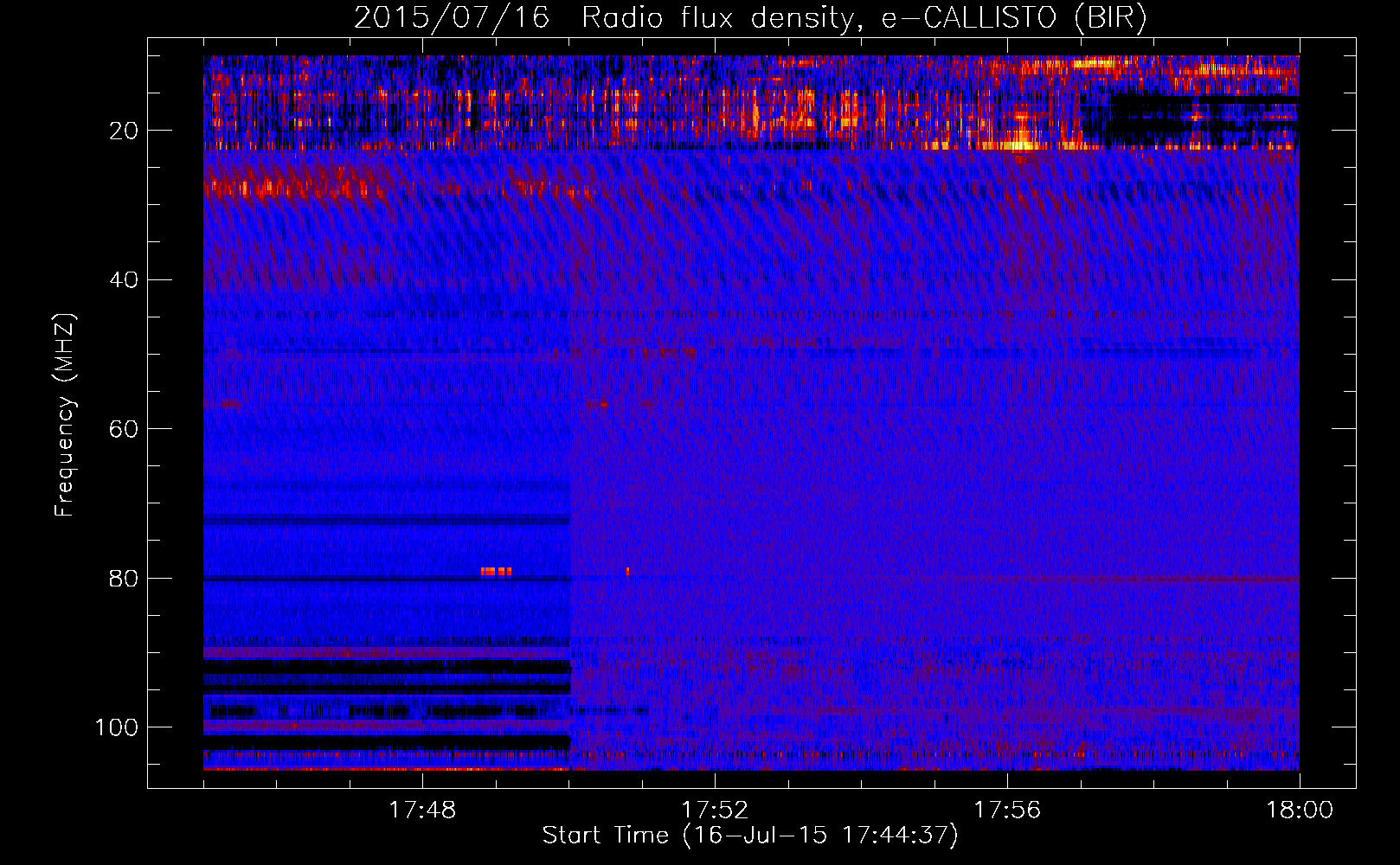This screenshot has width=1400, height=865.
Task: Click the 40 MHz frequency tick label
Action: pos(124,280)
